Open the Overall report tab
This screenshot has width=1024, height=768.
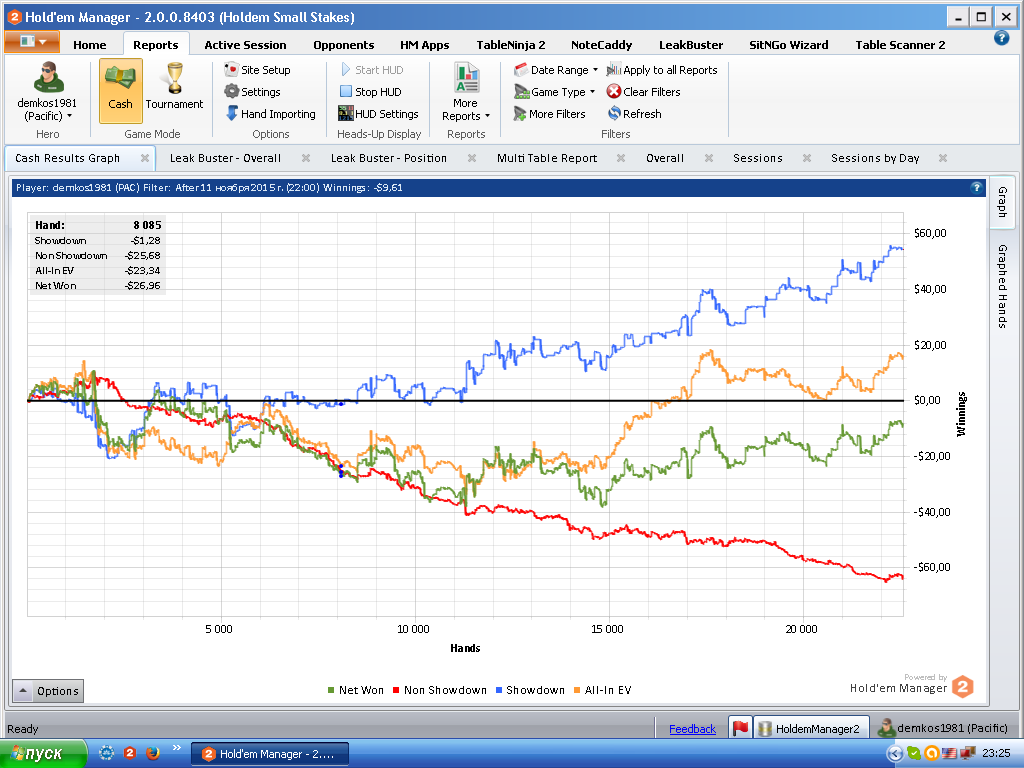point(665,158)
